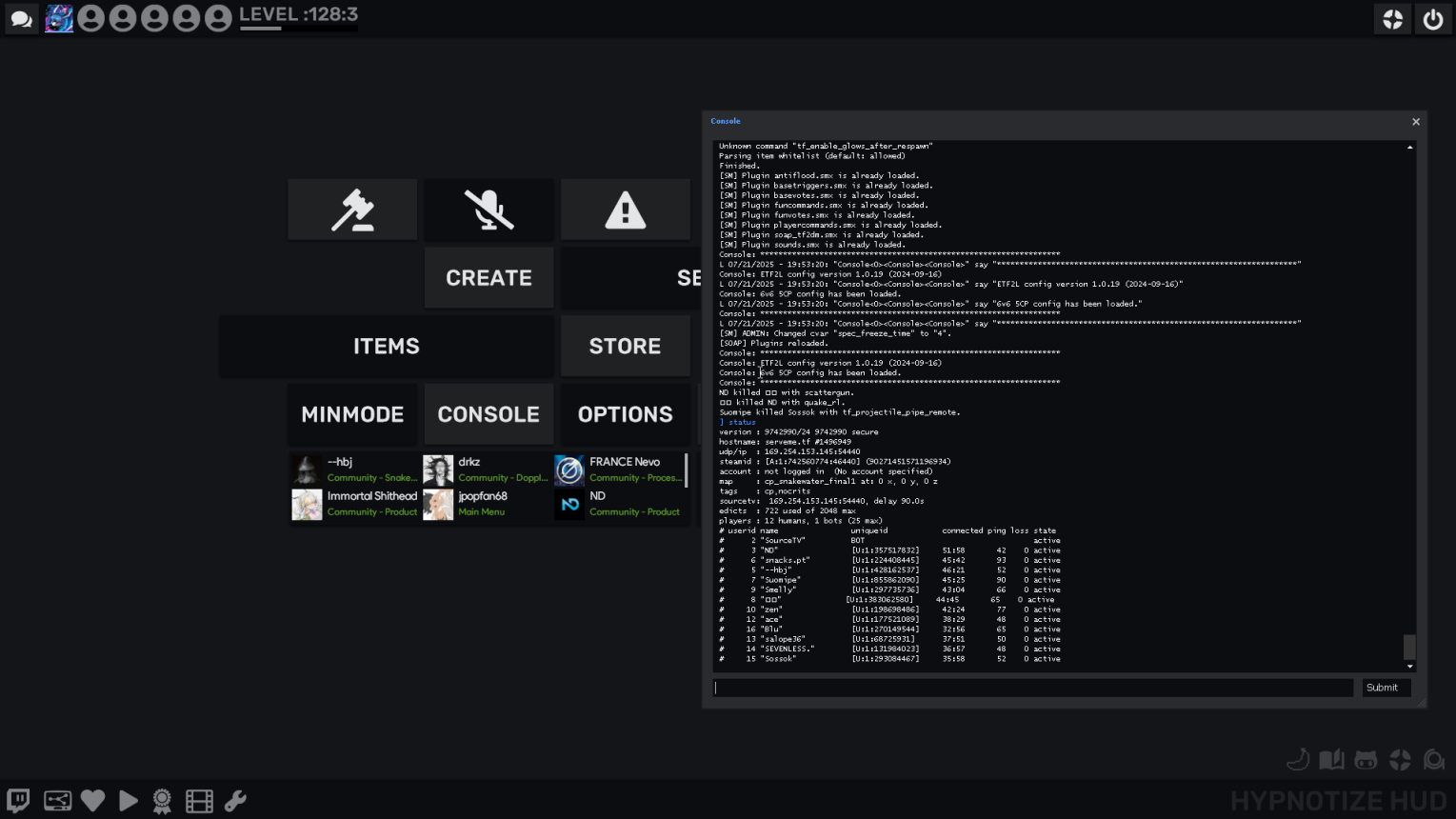This screenshot has height=819, width=1456.
Task: Click the power quit icon
Action: coord(1432,19)
